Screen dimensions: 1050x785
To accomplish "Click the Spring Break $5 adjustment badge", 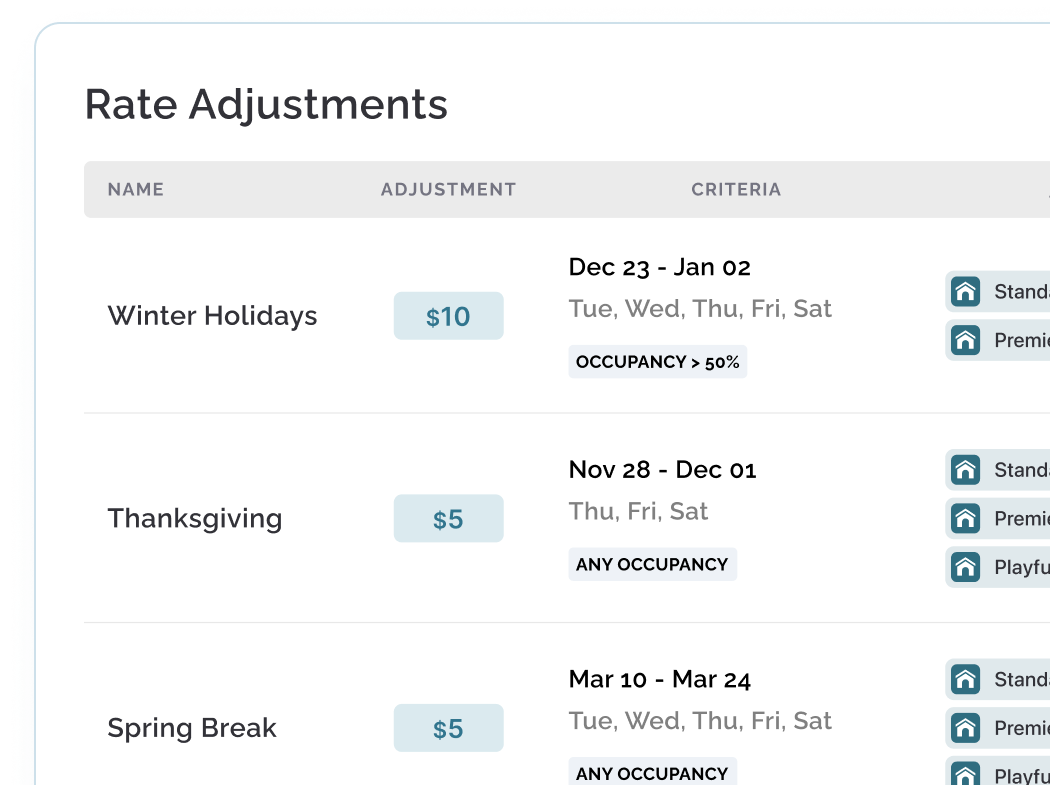I will [x=449, y=728].
